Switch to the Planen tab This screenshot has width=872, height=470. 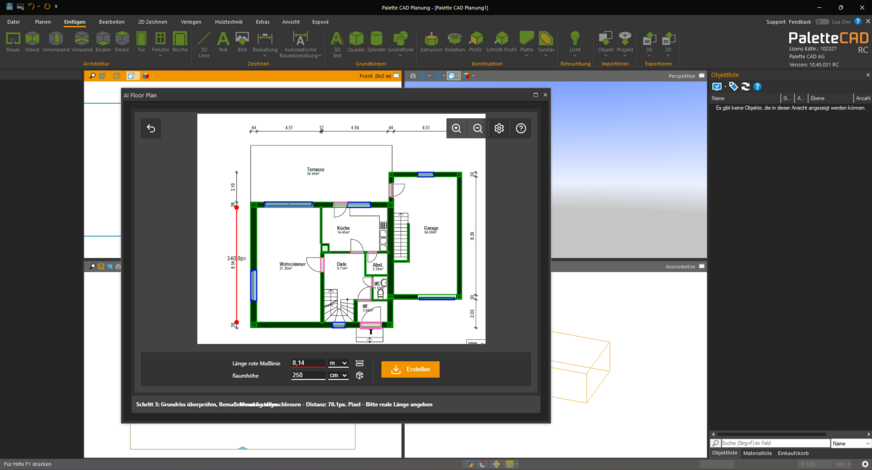[x=43, y=22]
